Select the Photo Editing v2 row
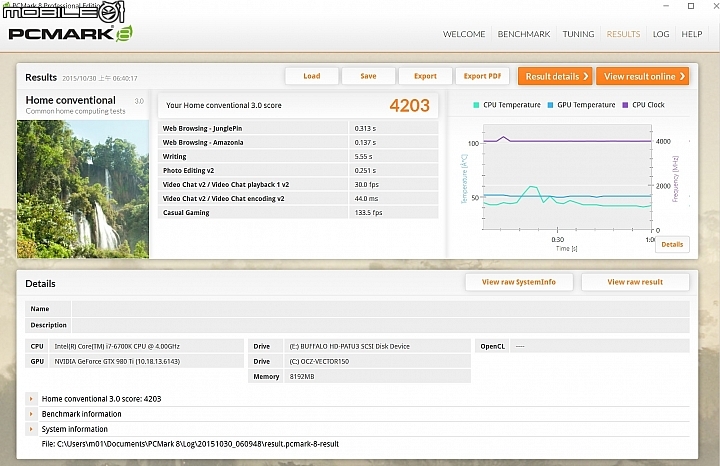720x466 pixels. coord(298,170)
